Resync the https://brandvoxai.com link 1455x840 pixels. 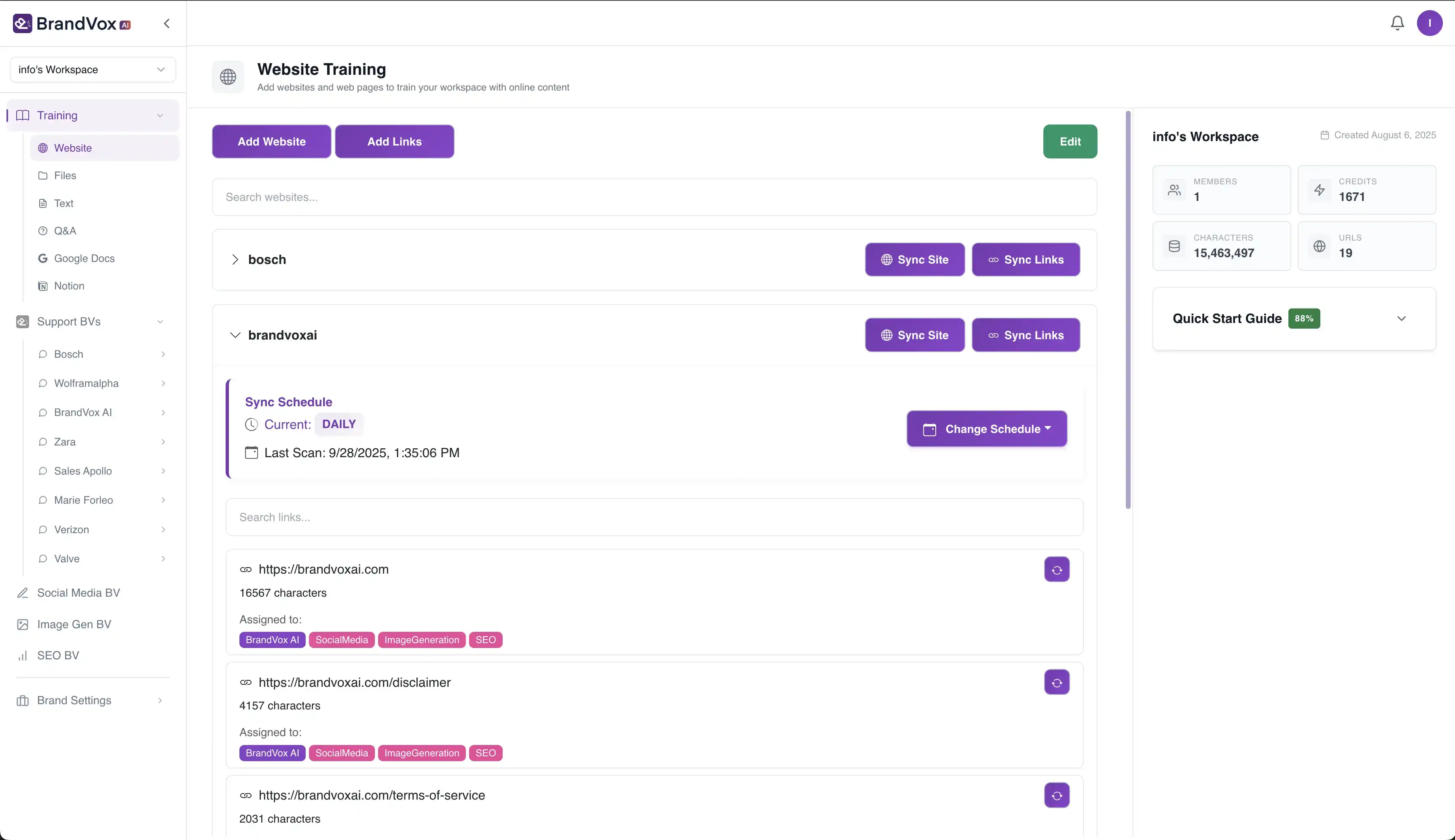point(1056,570)
